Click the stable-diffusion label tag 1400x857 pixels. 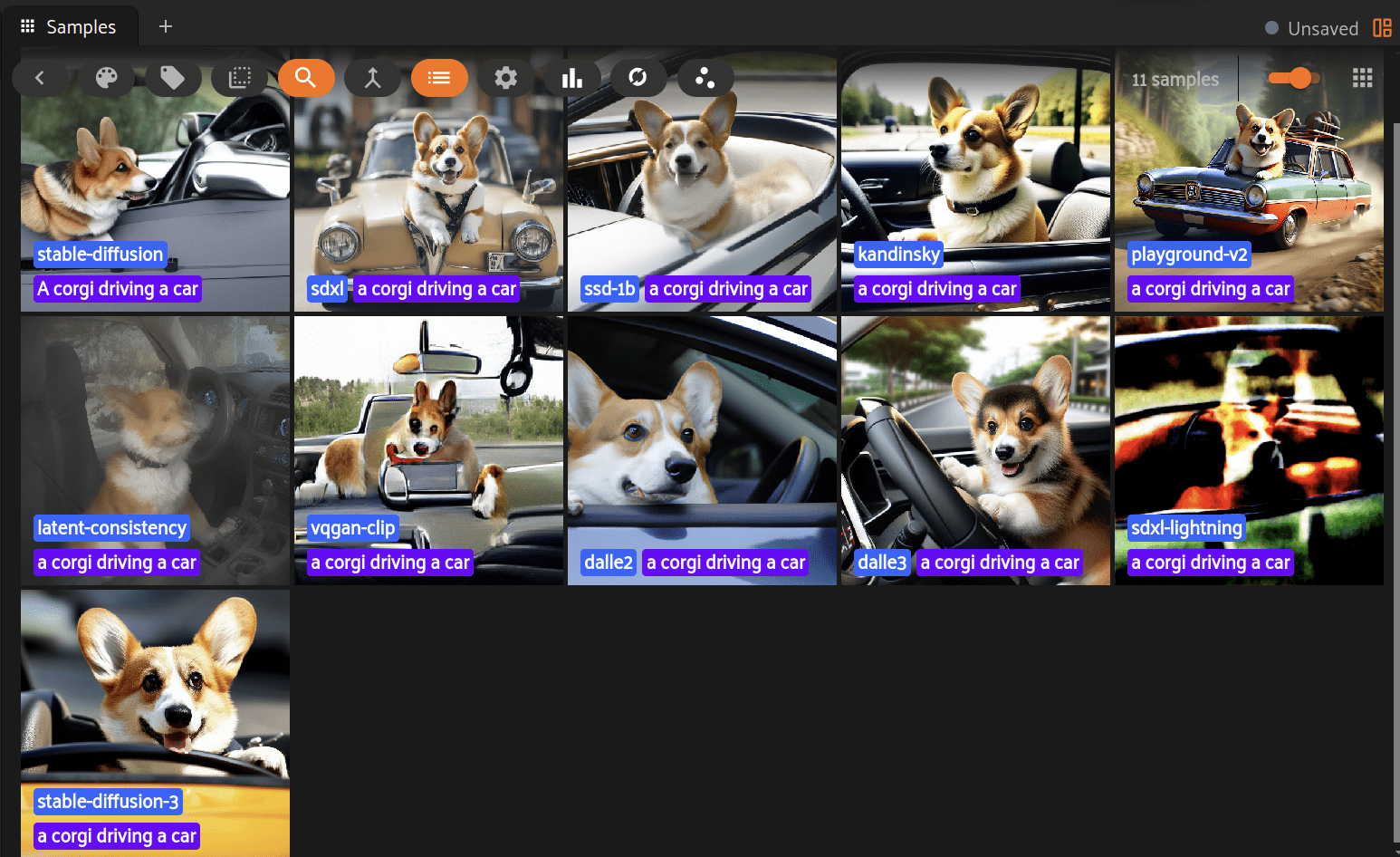coord(101,255)
